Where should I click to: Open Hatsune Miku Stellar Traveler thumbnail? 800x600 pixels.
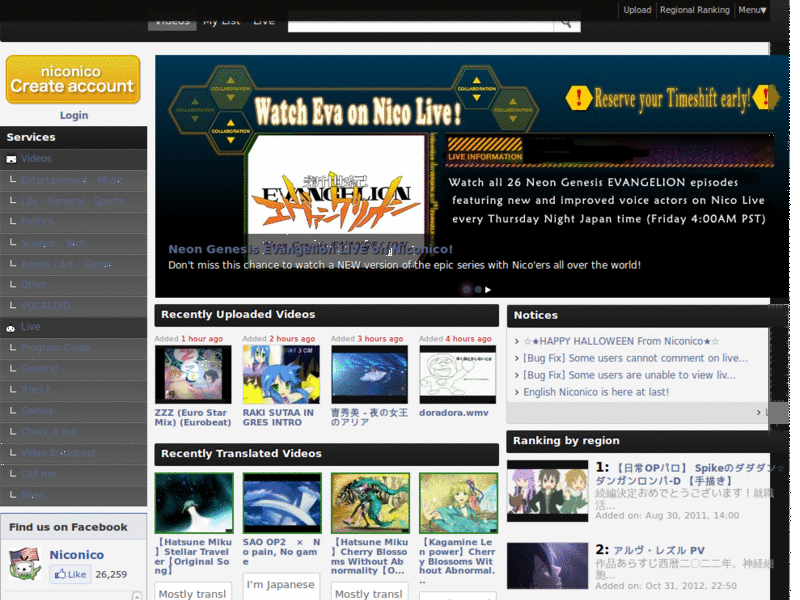194,503
